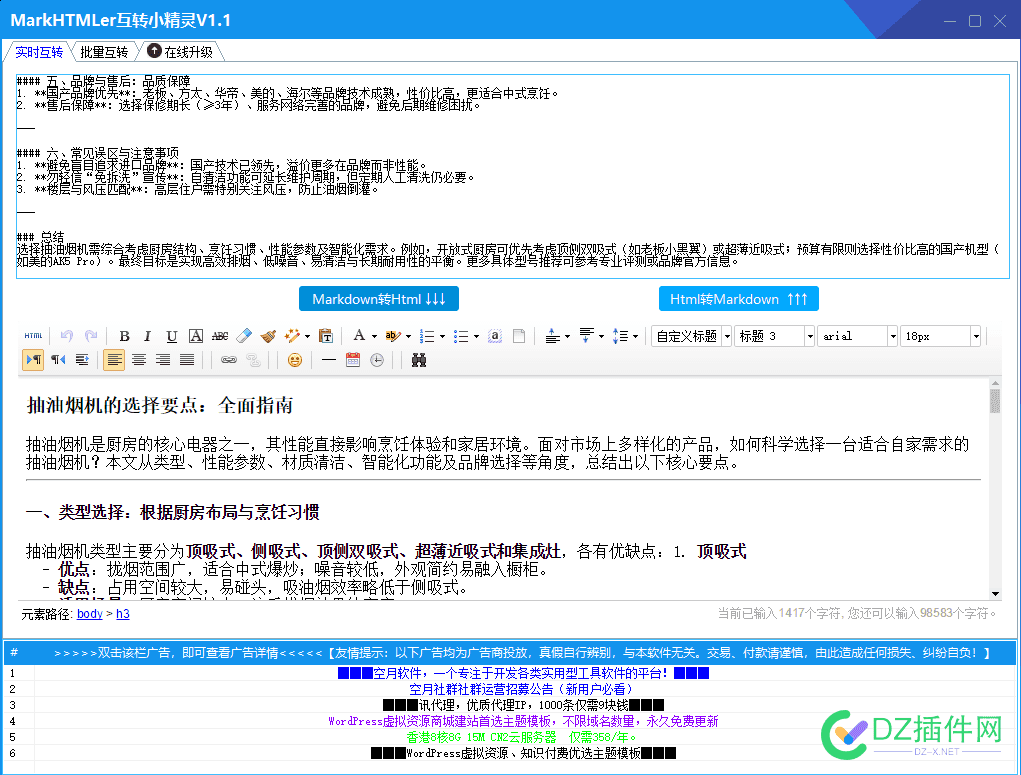The image size is (1021, 775).
Task: Click the Redo icon
Action: coord(91,336)
